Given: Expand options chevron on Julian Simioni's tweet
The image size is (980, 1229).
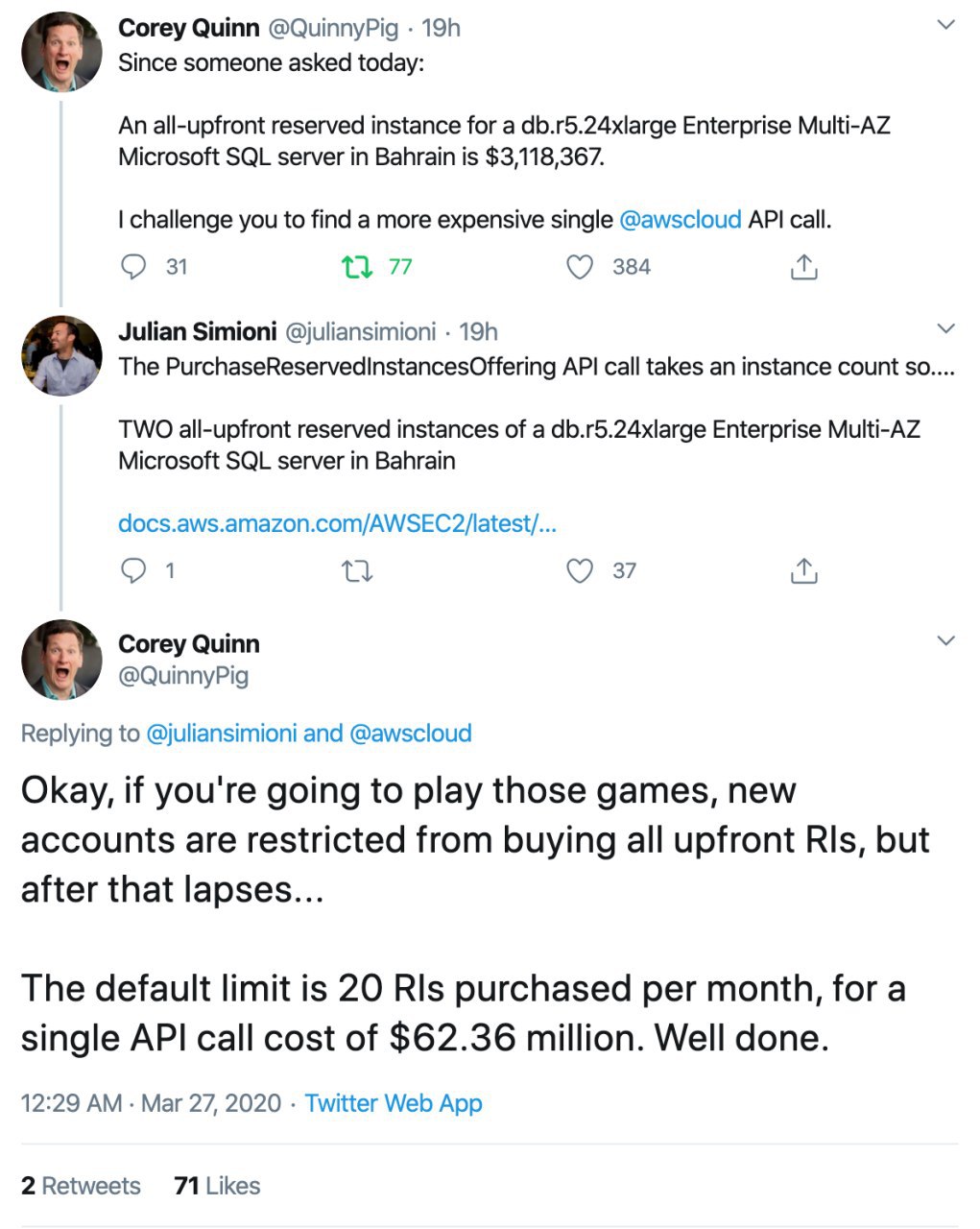Looking at the screenshot, I should 946,329.
